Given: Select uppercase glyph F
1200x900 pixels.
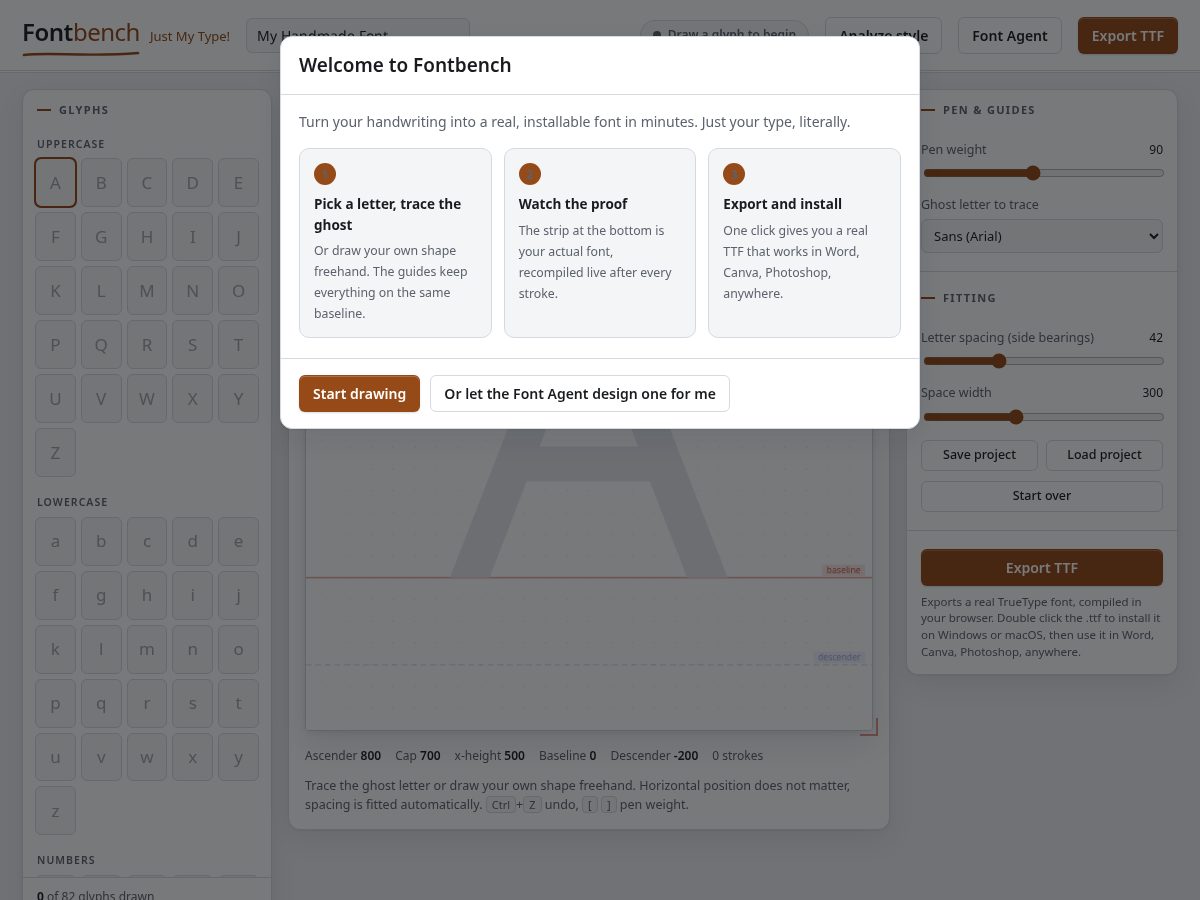Looking at the screenshot, I should (x=55, y=237).
